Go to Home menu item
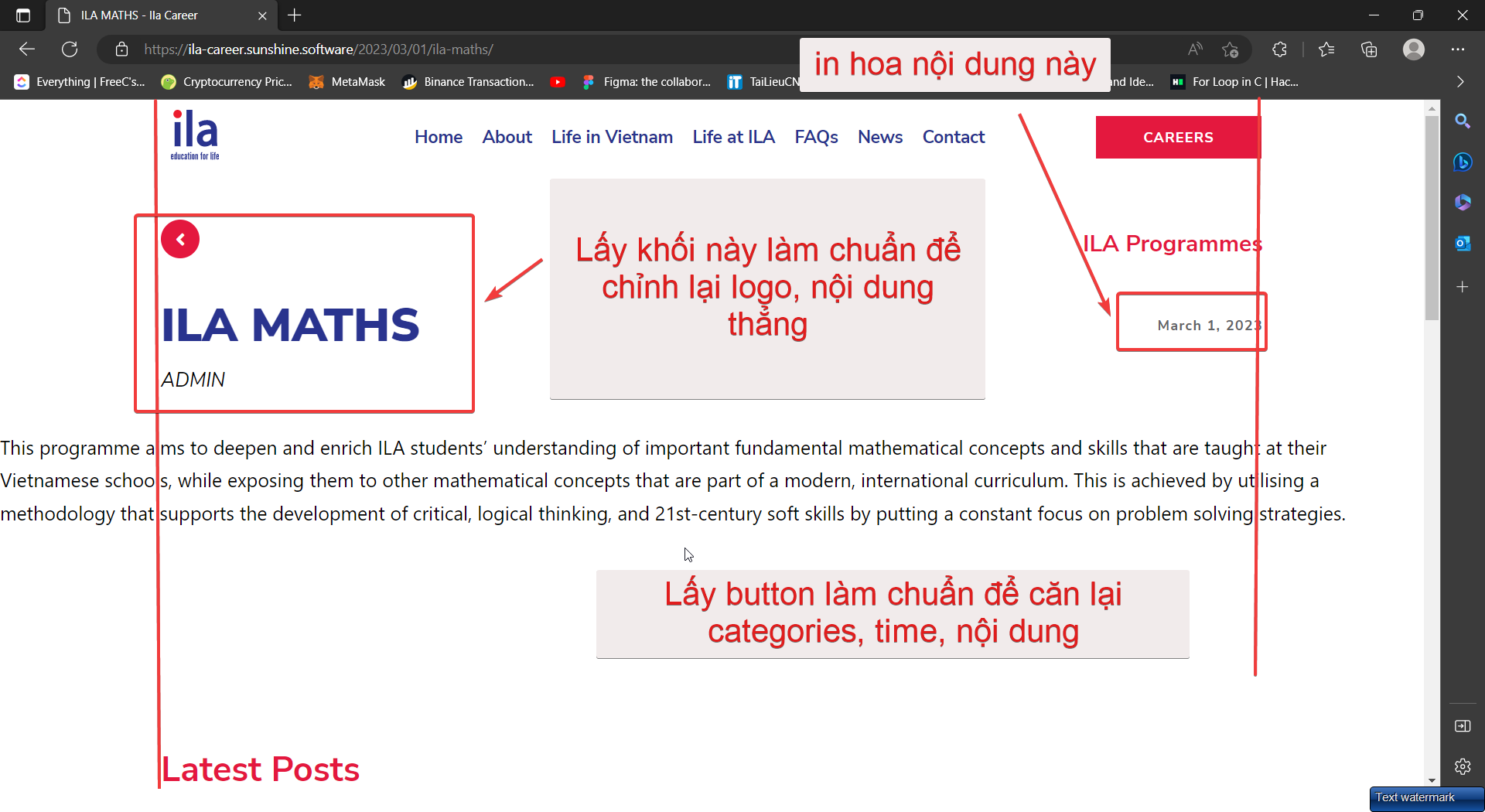1485x812 pixels. click(x=439, y=137)
